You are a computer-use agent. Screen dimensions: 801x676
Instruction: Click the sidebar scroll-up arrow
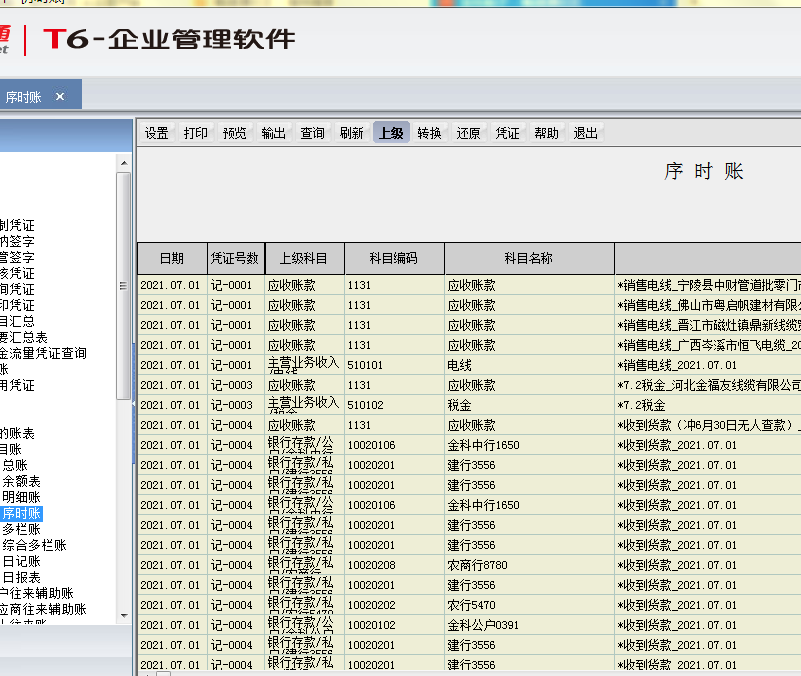[x=124, y=163]
